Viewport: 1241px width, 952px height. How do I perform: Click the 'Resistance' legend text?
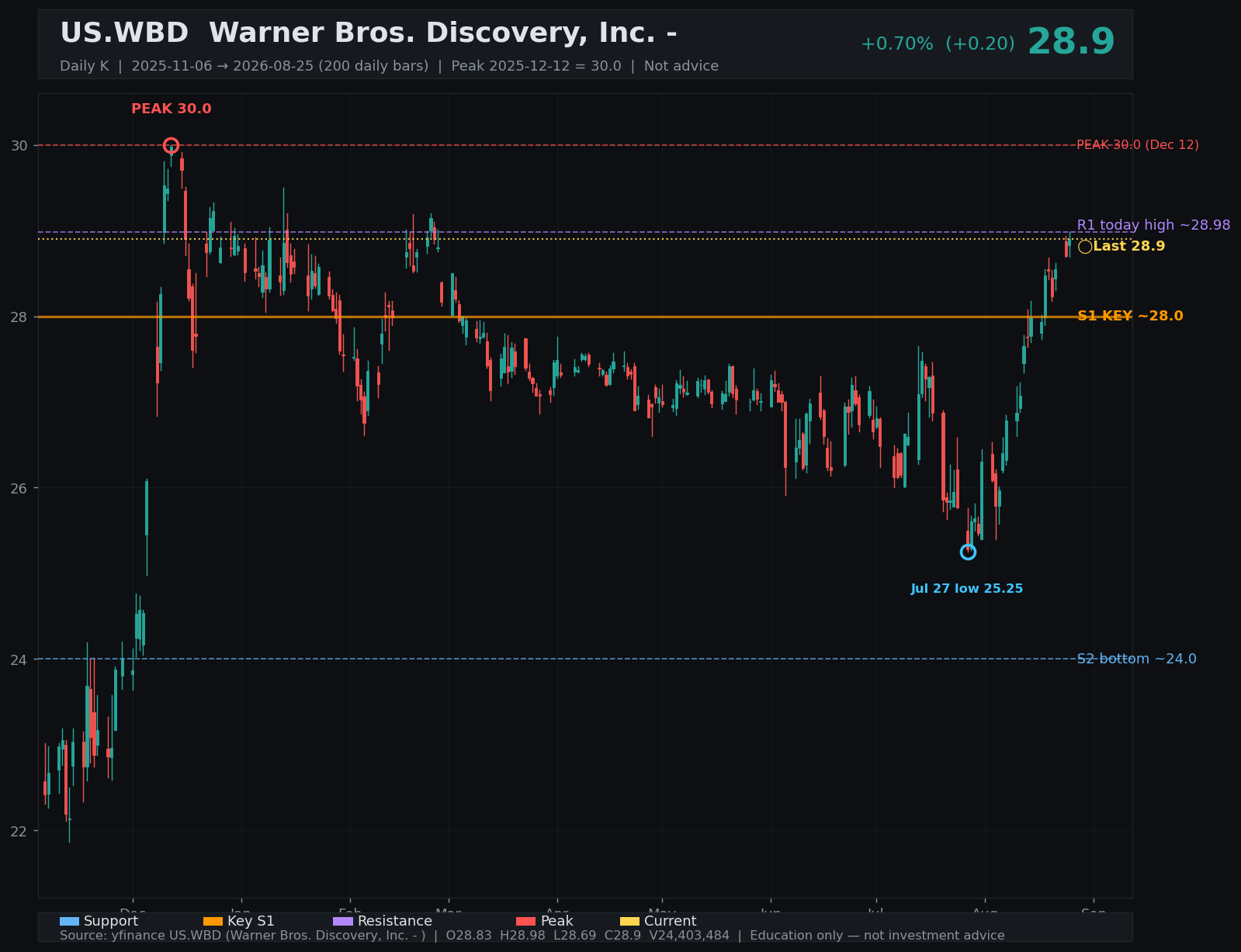tap(395, 921)
